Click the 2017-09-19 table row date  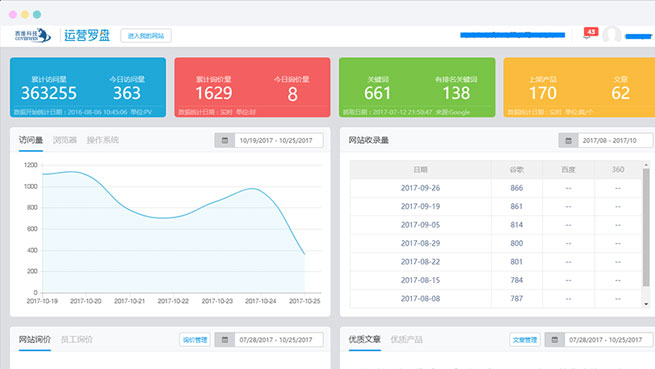(x=420, y=206)
